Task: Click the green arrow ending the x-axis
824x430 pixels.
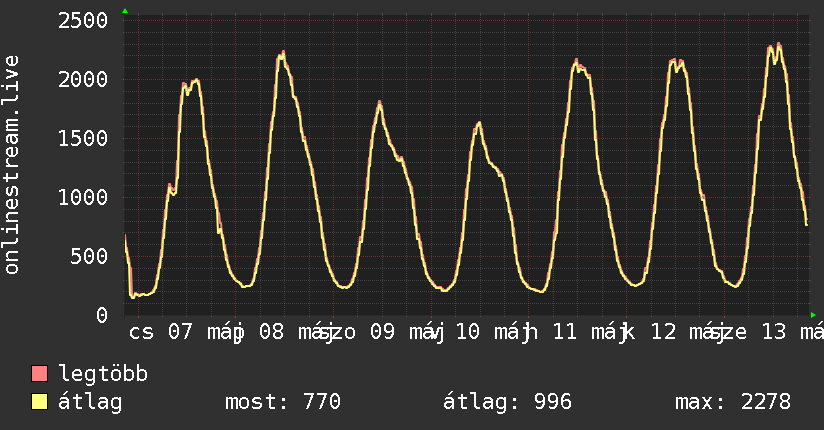Action: [813, 315]
